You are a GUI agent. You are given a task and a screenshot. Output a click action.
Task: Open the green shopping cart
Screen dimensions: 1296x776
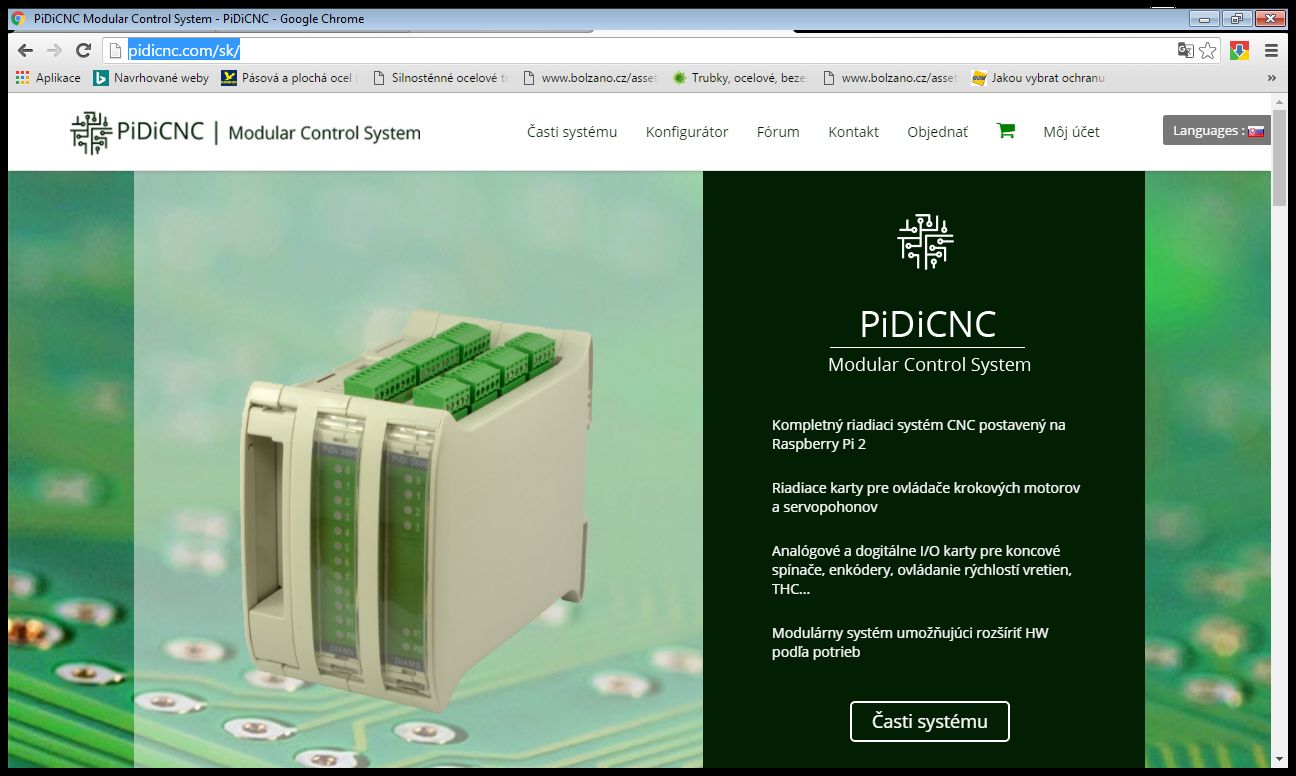[x=1005, y=131]
